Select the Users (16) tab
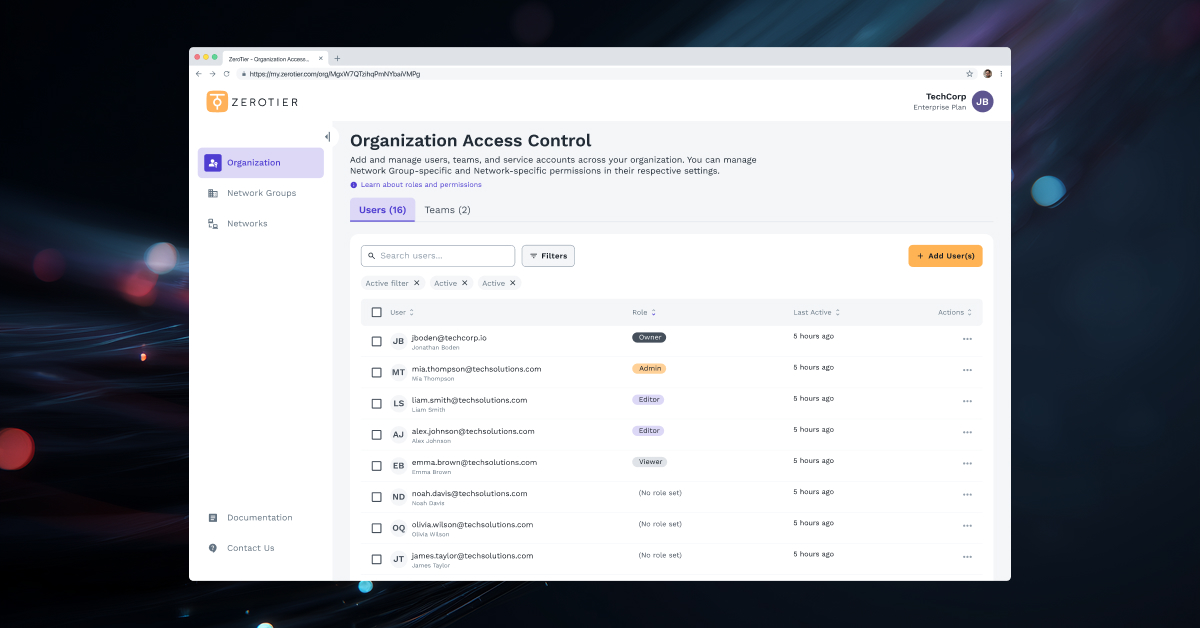This screenshot has height=628, width=1200. coord(382,209)
